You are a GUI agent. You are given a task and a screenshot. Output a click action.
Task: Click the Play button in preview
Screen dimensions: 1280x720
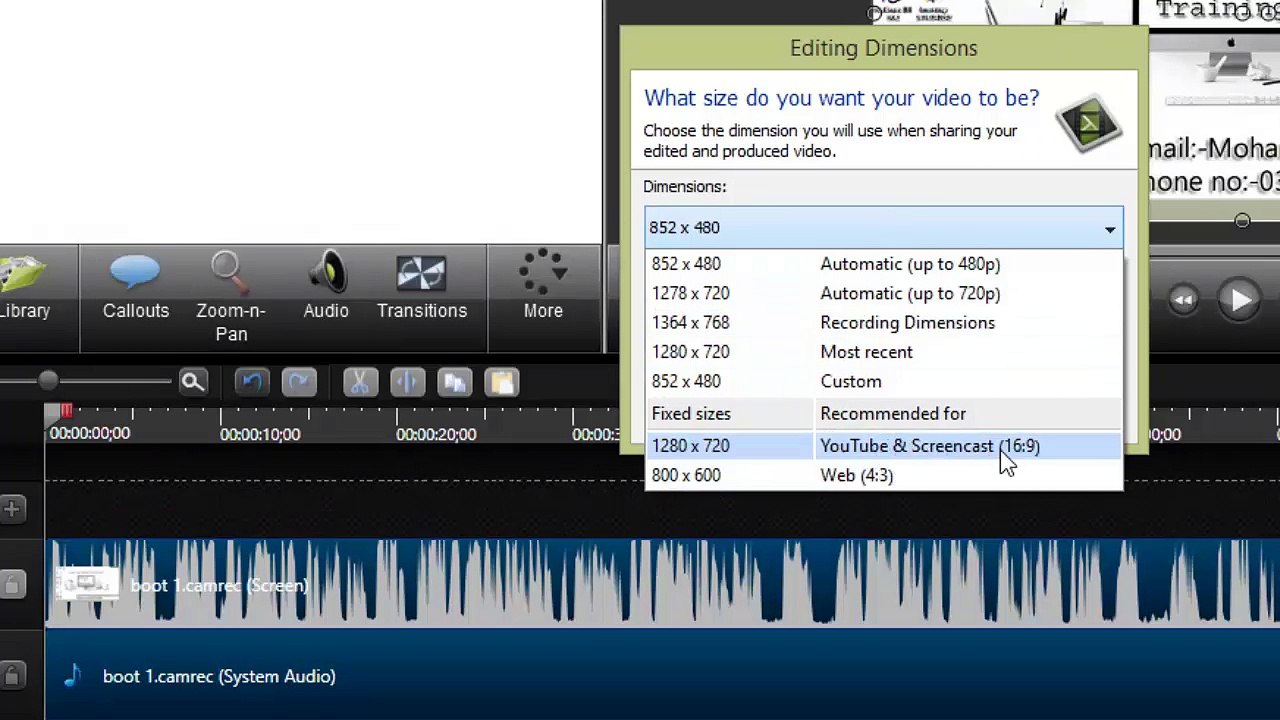(x=1240, y=299)
